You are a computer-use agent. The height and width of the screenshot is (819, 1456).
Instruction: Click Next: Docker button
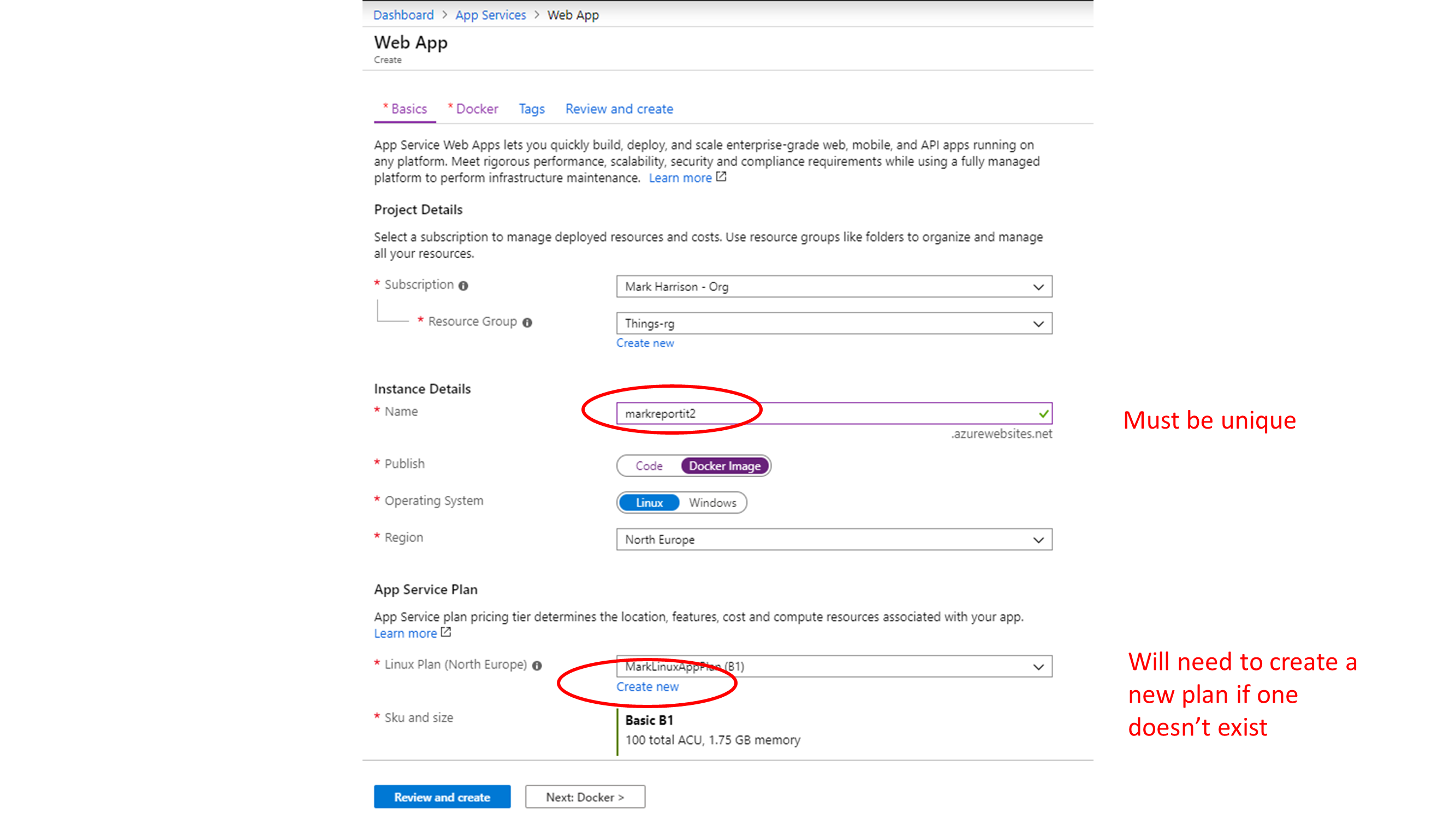(585, 797)
